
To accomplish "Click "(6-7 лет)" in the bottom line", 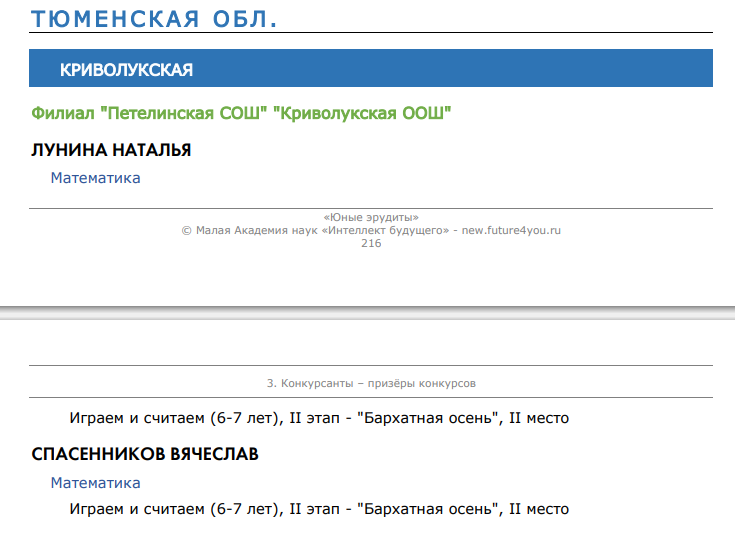I will point(244,509).
